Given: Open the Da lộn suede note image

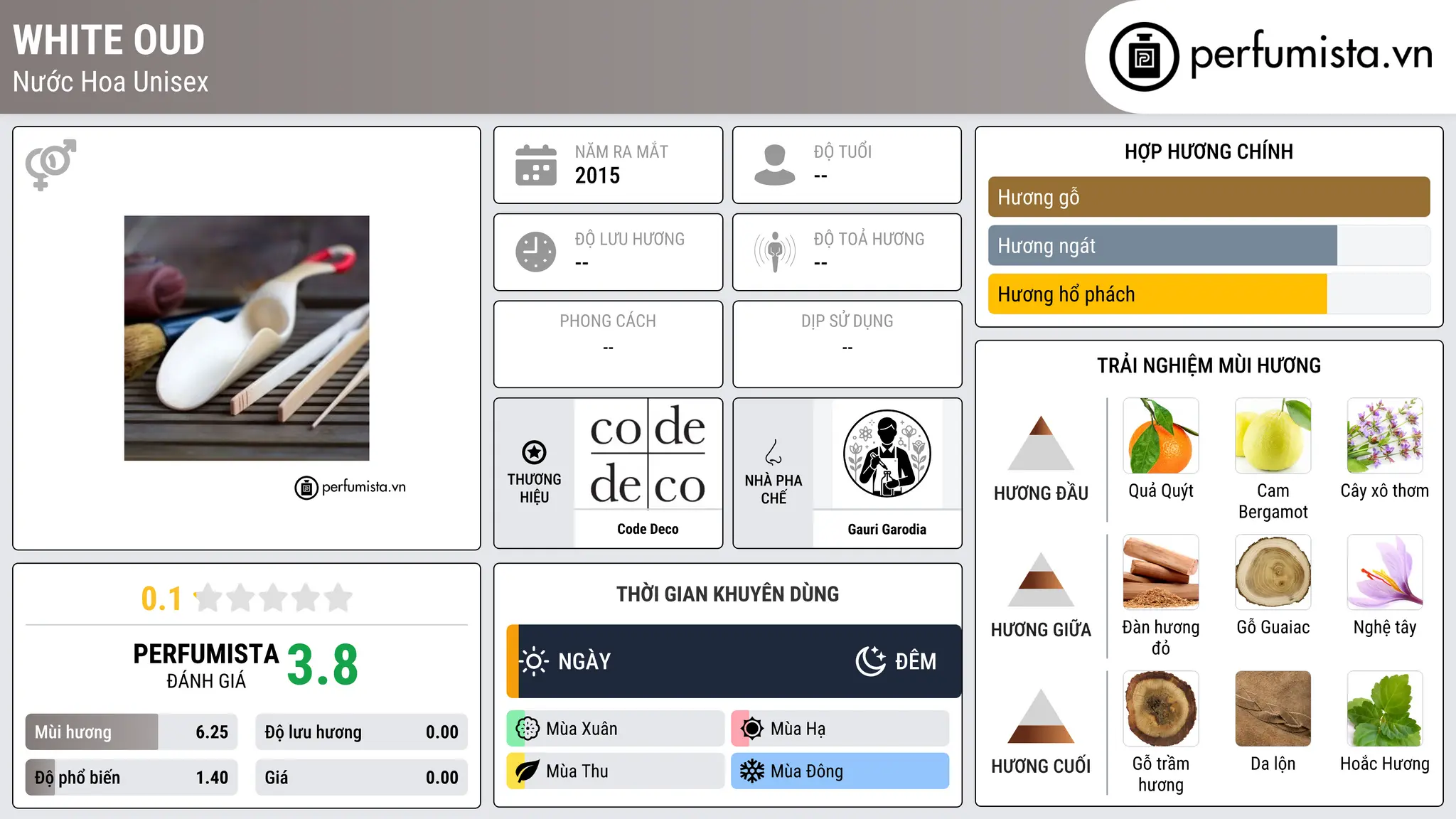Looking at the screenshot, I should point(1273,709).
